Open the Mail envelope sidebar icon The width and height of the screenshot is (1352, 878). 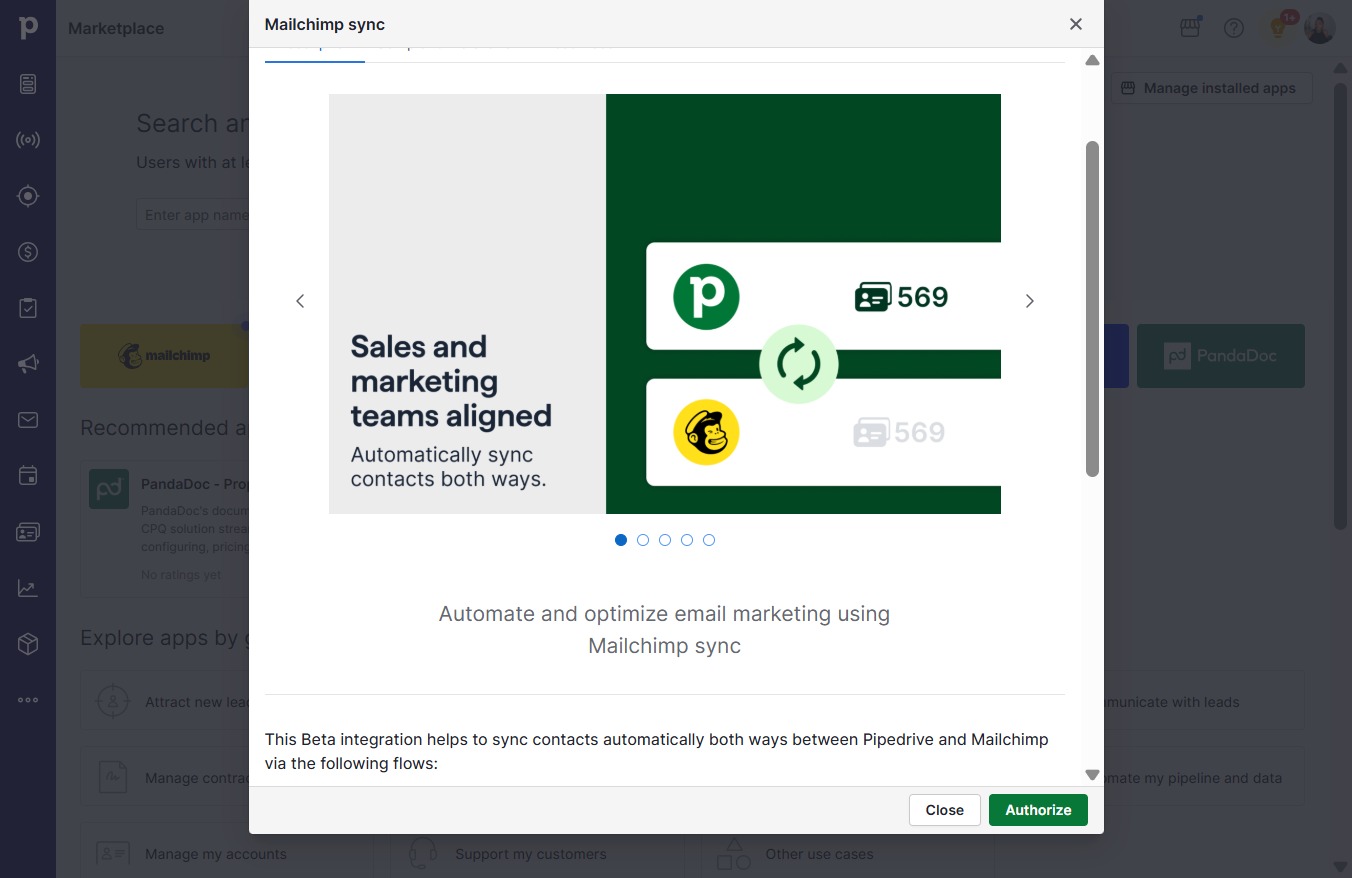28,420
